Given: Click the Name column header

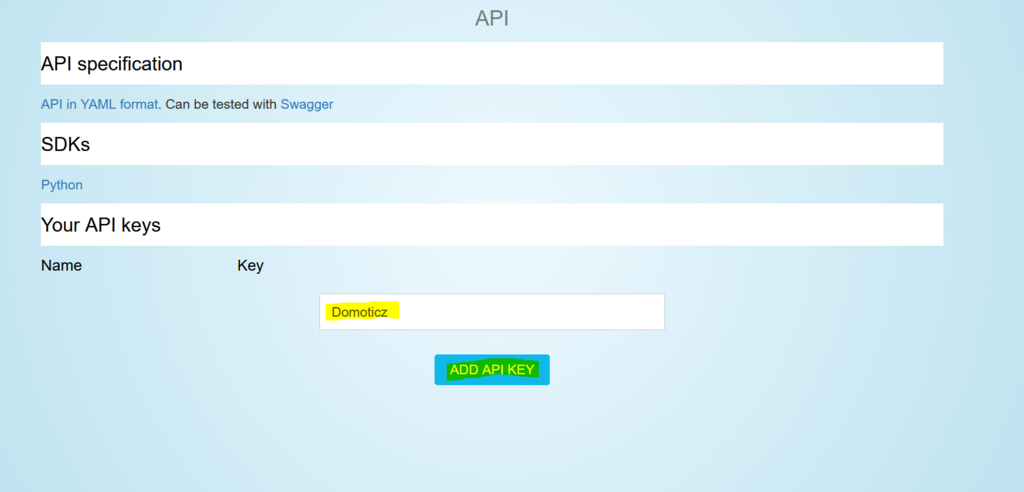Looking at the screenshot, I should [61, 266].
